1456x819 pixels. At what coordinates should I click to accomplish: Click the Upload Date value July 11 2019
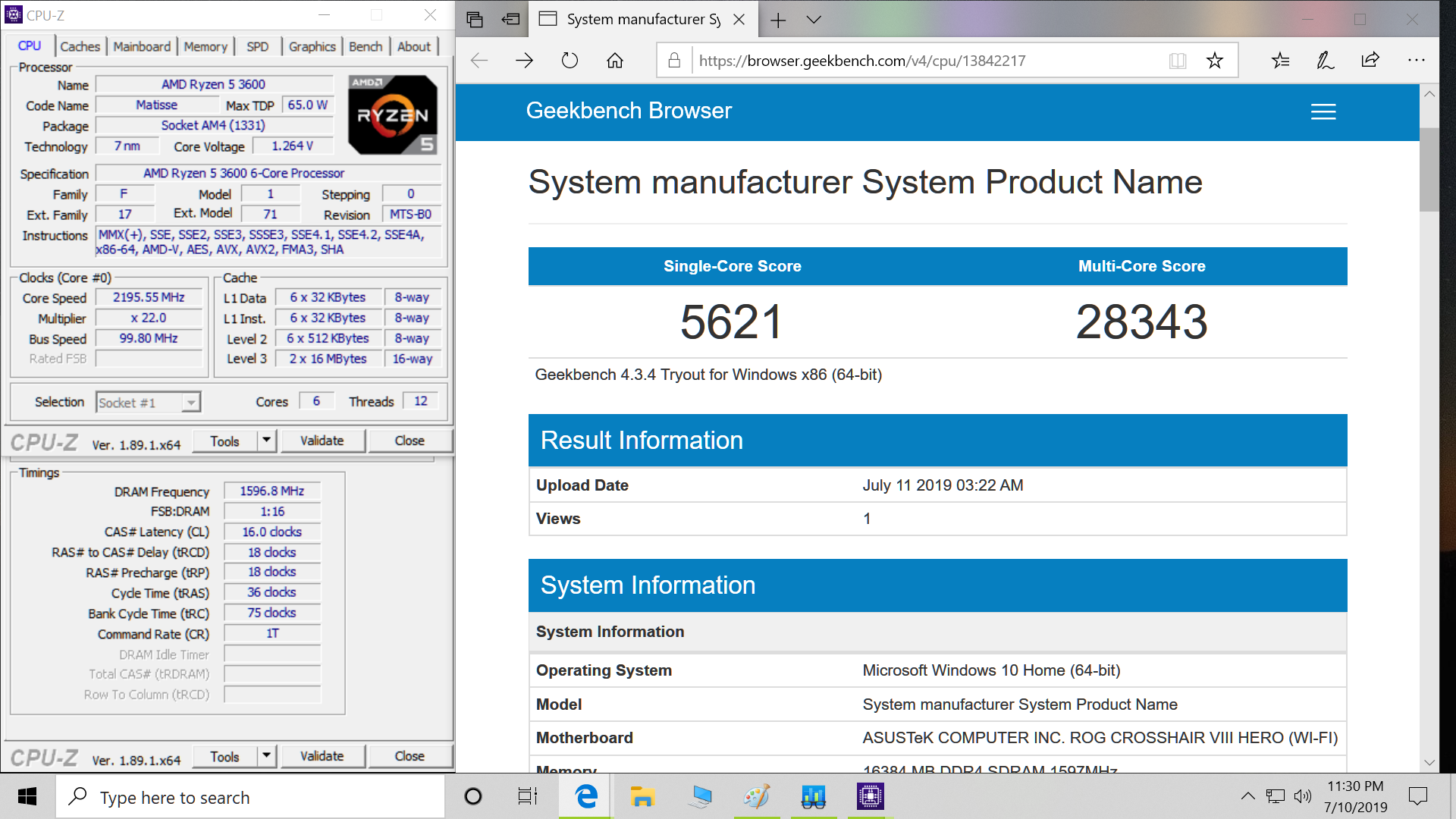click(x=943, y=485)
